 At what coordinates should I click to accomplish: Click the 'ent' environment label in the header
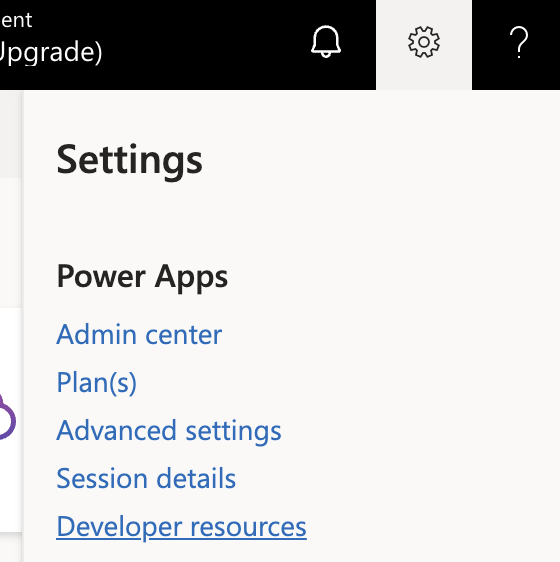(x=16, y=20)
